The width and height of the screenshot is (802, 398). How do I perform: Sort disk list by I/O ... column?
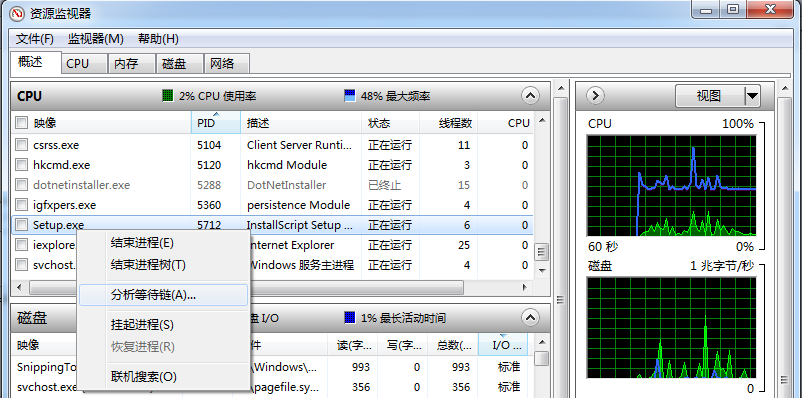point(503,345)
